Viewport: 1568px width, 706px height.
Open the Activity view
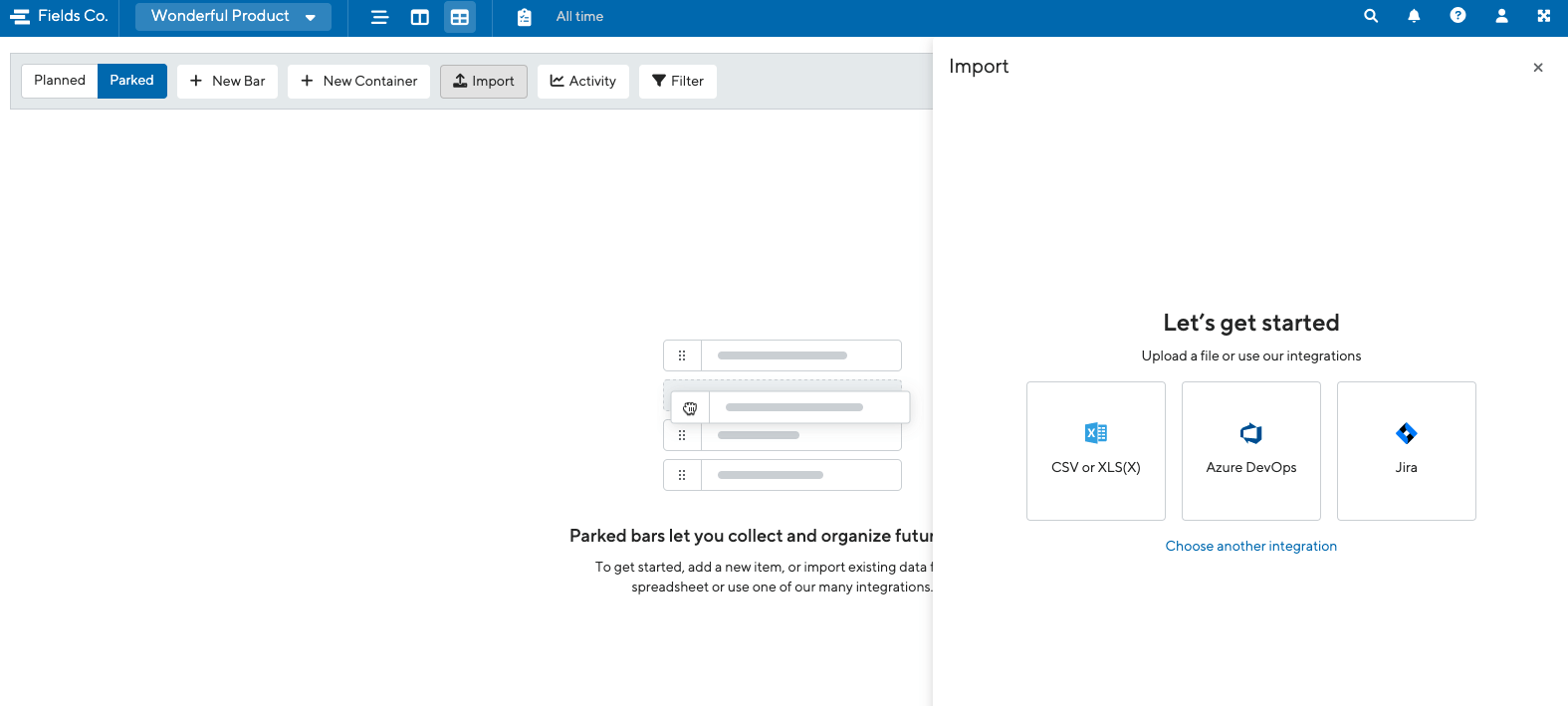(582, 82)
